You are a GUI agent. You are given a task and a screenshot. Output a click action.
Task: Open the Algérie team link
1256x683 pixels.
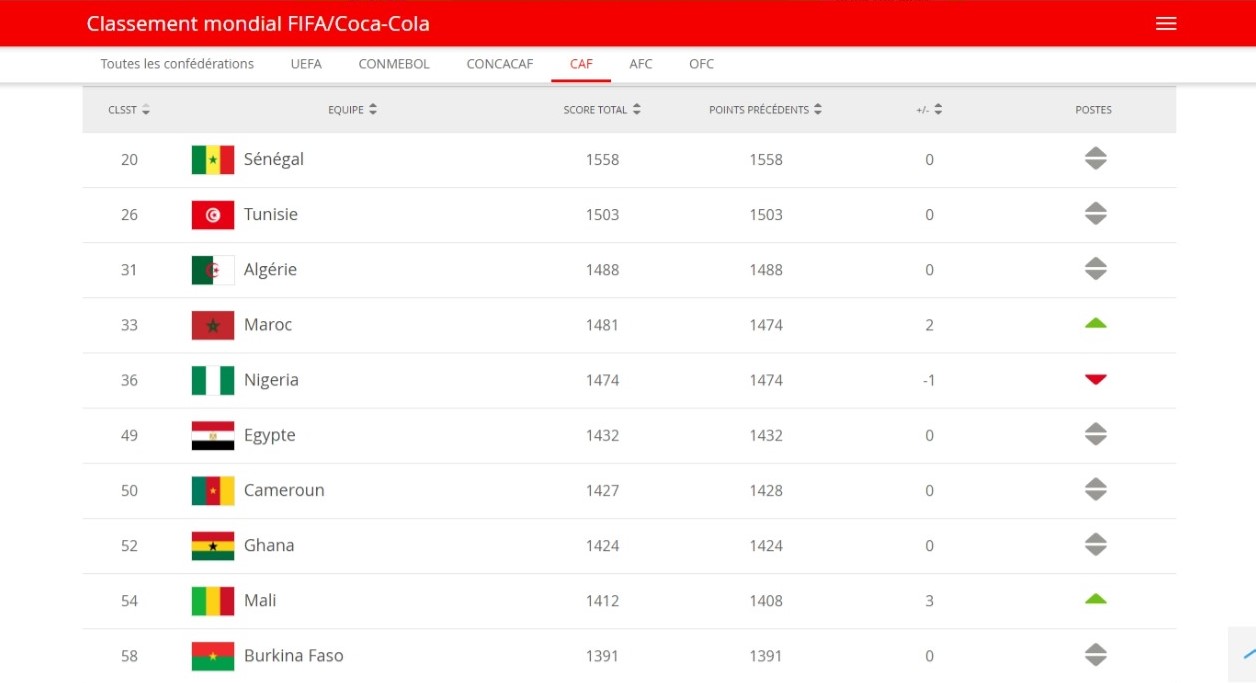pyautogui.click(x=270, y=270)
